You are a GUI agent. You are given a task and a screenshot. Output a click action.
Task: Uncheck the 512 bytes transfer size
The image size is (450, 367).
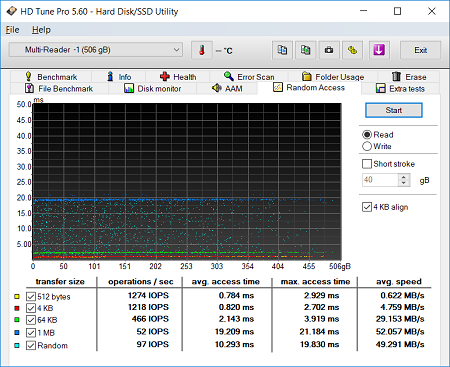[x=31, y=296]
